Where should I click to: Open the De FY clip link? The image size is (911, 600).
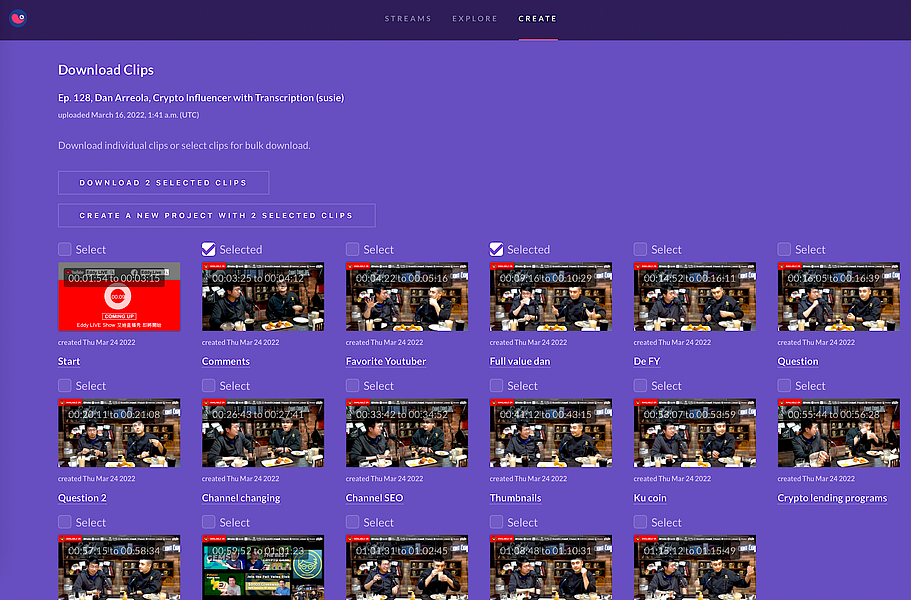[647, 361]
